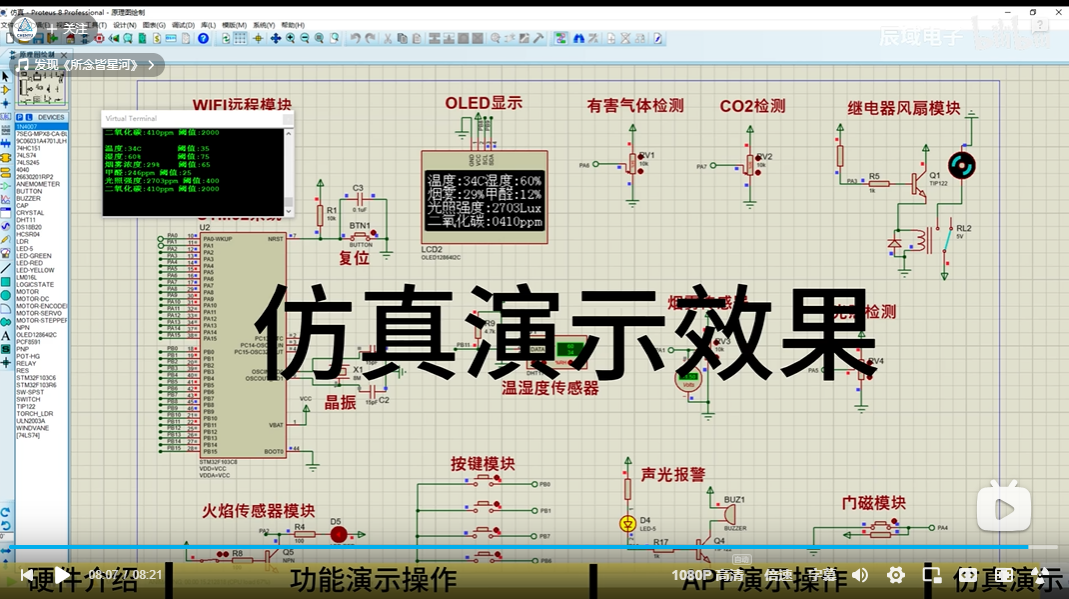Select the 2D circle drawing tool

point(5,296)
